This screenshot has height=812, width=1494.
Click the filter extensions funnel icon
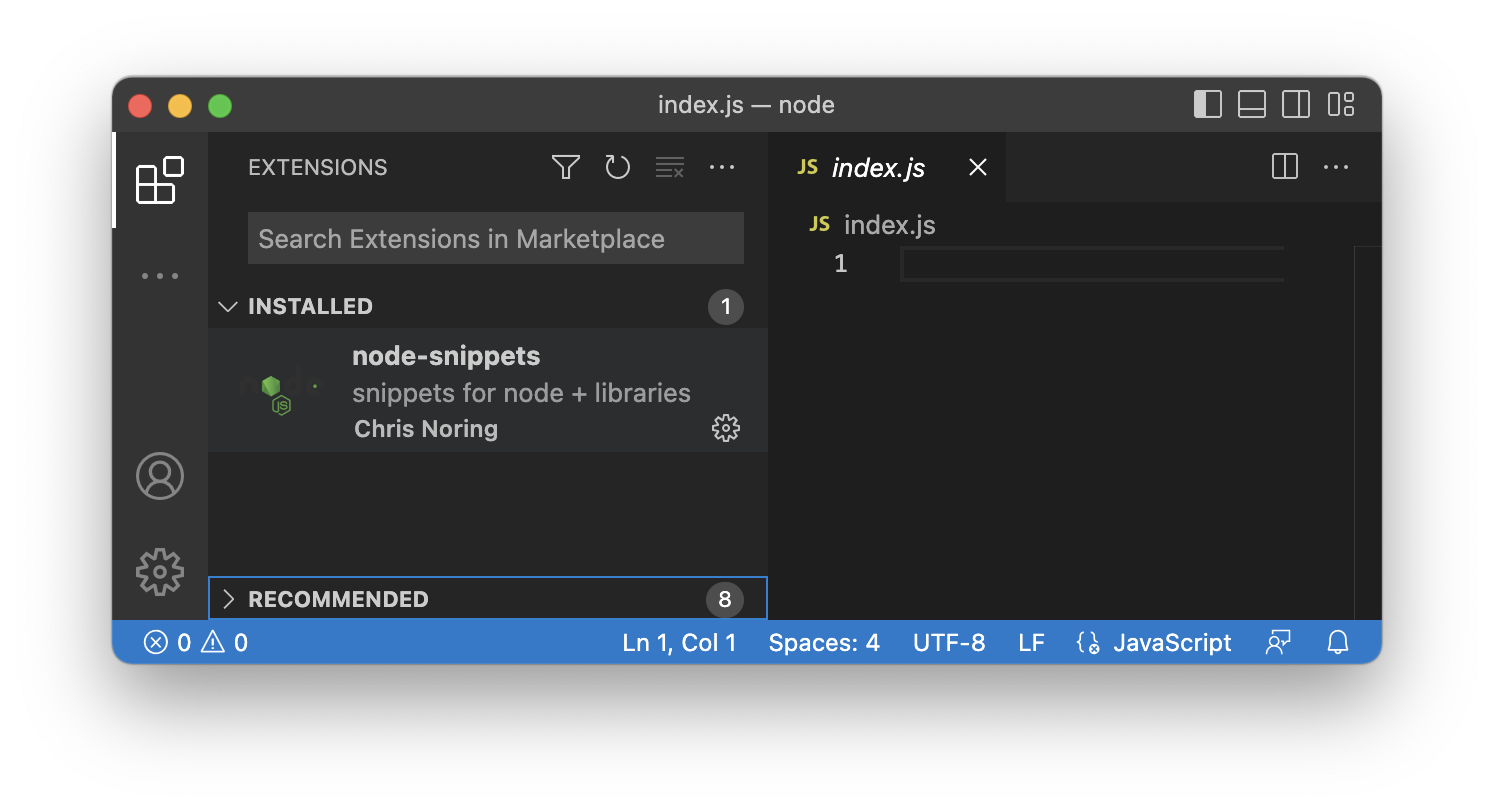pyautogui.click(x=566, y=167)
